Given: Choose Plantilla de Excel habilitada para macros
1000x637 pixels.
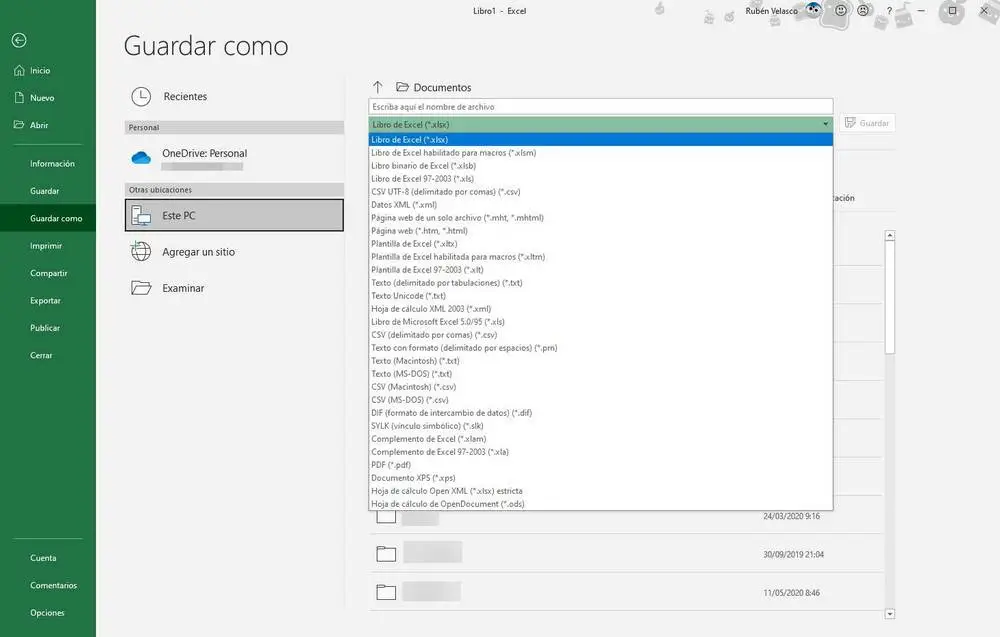Looking at the screenshot, I should pos(601,257).
